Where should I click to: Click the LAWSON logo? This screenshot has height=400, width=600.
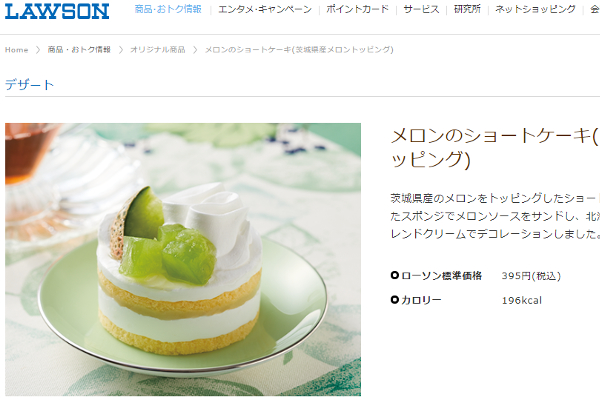(x=57, y=11)
